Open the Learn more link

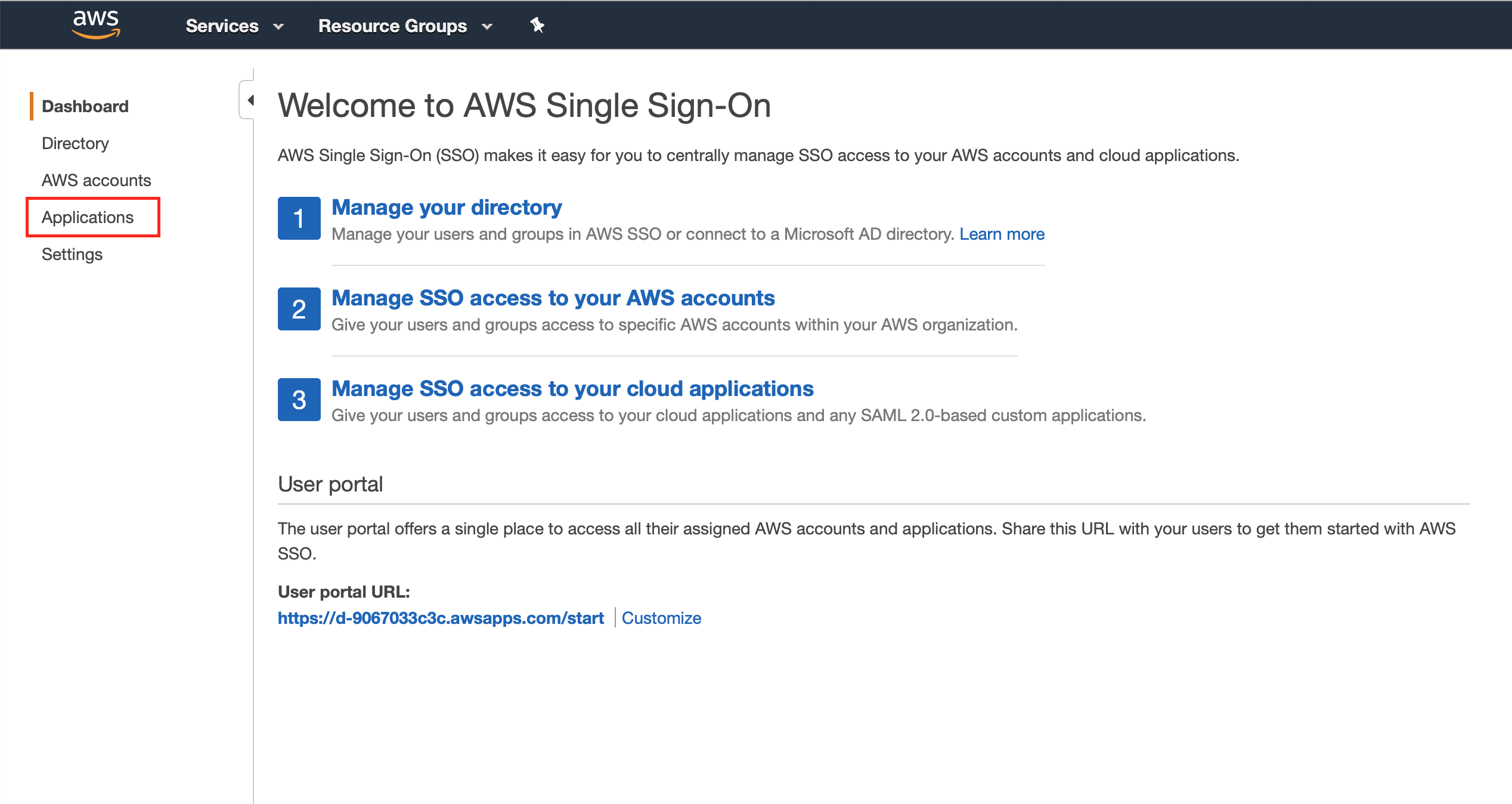(x=1002, y=234)
